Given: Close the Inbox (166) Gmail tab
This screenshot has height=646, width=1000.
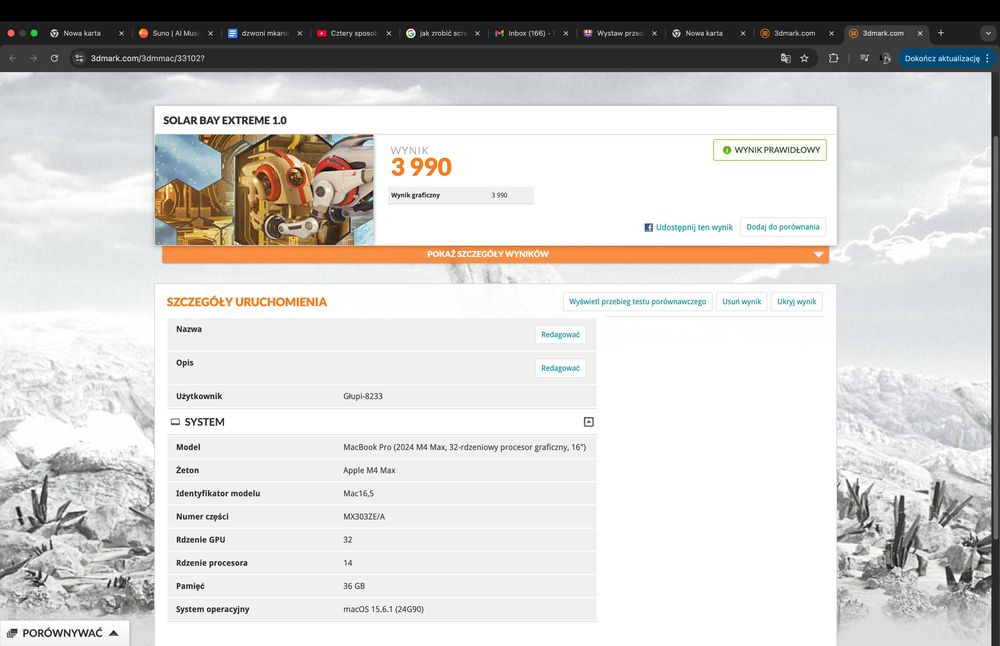Looking at the screenshot, I should tap(566, 33).
